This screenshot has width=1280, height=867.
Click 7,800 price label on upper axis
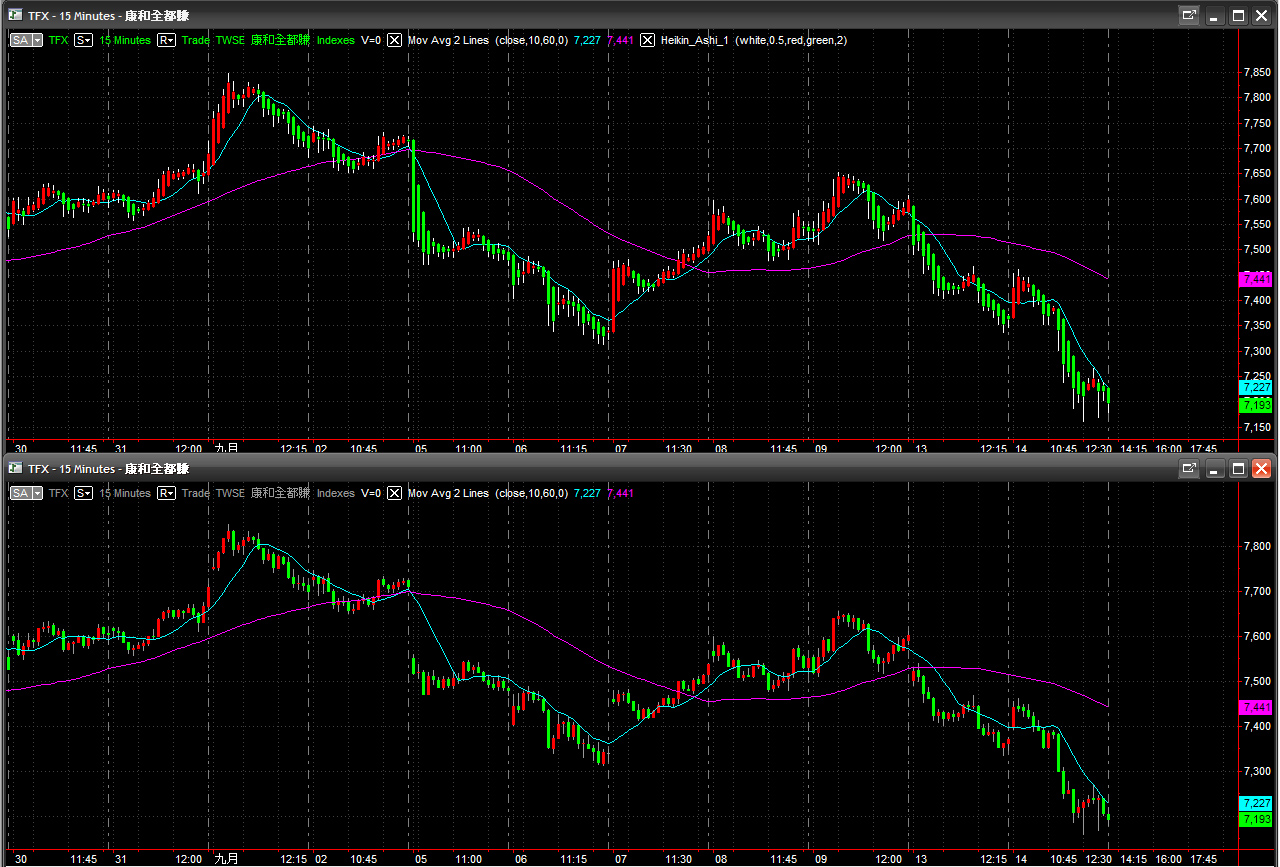click(x=1257, y=97)
